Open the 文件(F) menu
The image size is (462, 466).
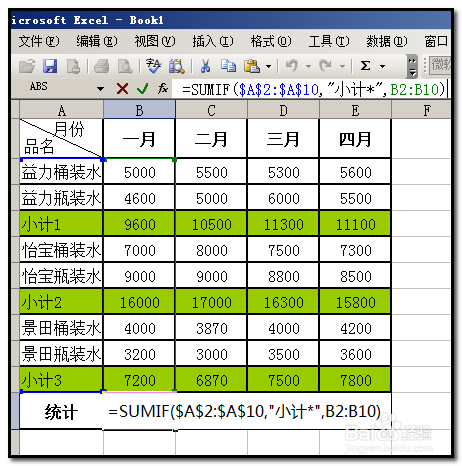pos(39,41)
